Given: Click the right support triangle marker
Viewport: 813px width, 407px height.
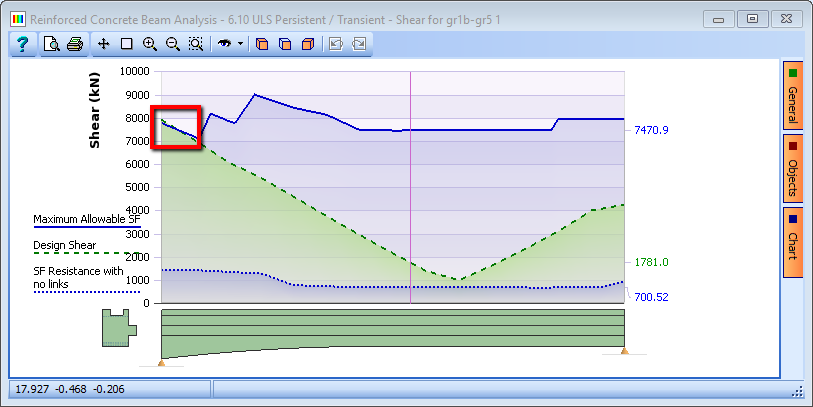Looking at the screenshot, I should 625,351.
